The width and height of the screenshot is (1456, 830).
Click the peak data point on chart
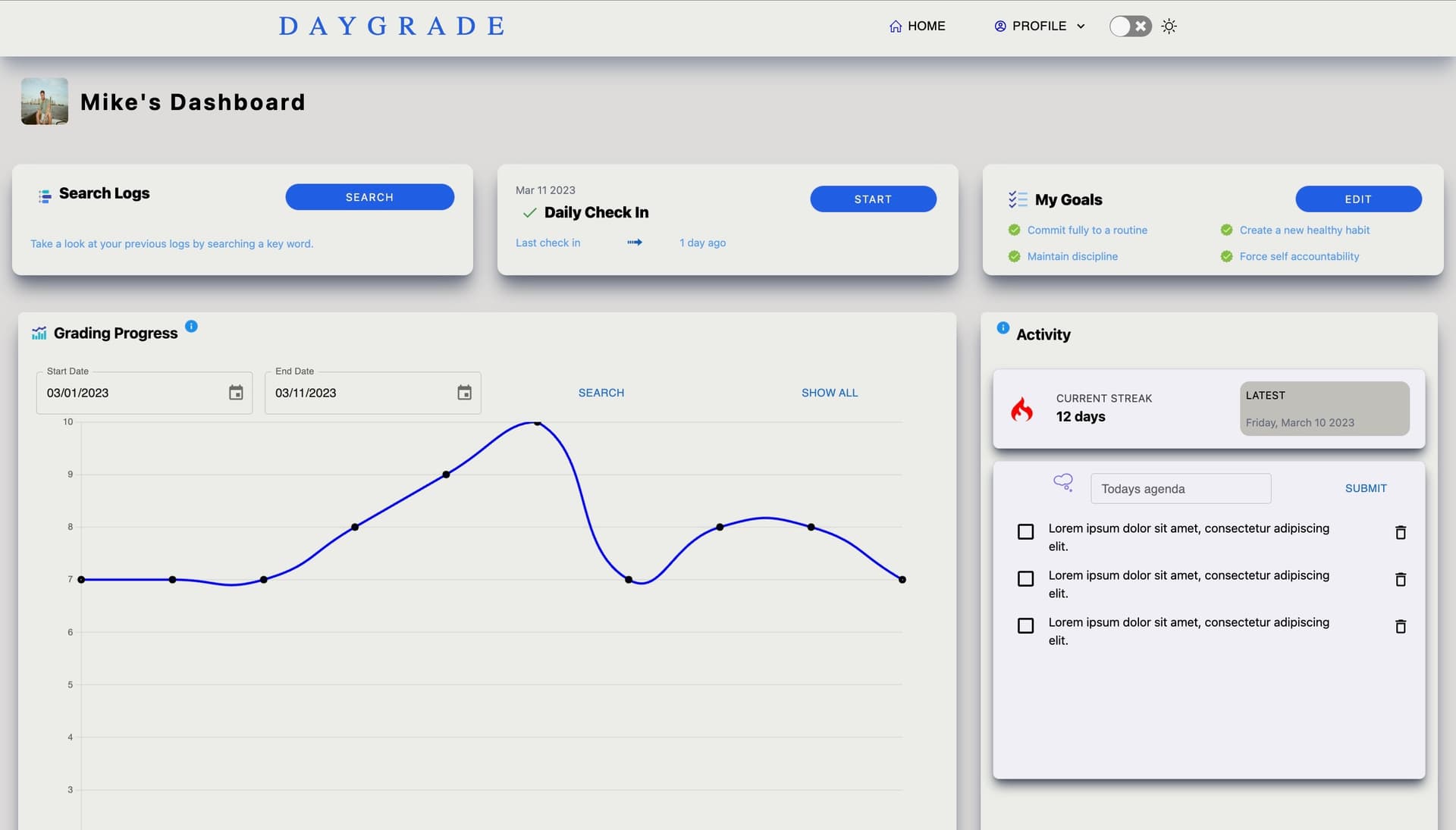tap(537, 423)
